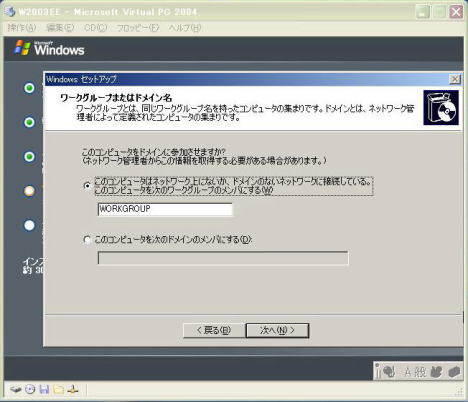The width and height of the screenshot is (468, 402).
Task: Click the IME language bar left handle
Action: (x=378, y=371)
